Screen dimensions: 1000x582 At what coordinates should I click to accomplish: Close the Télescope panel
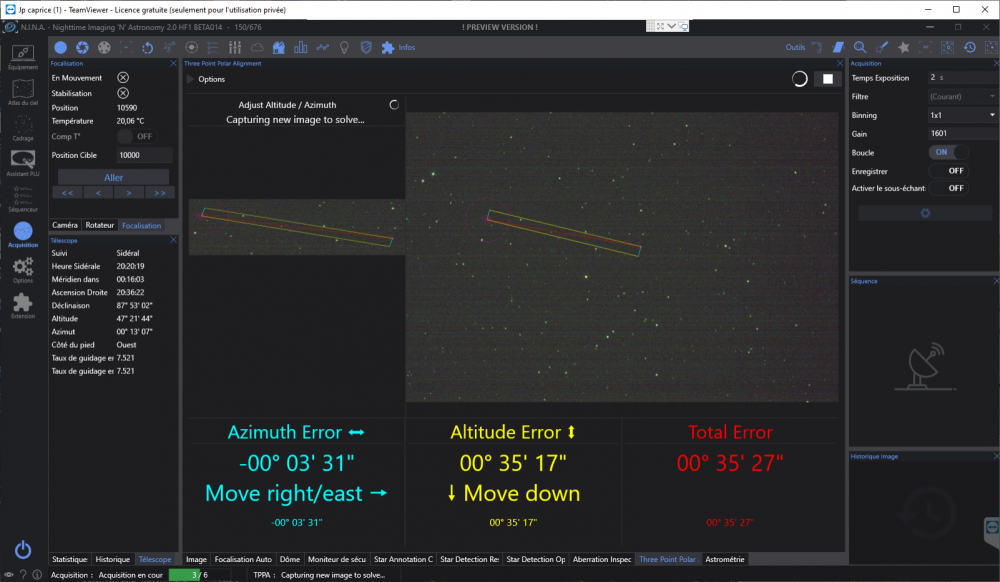coord(173,240)
